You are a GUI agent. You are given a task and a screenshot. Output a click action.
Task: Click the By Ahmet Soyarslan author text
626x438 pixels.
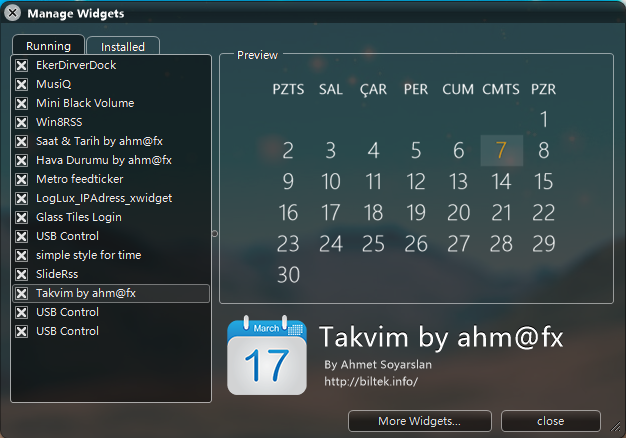pyautogui.click(x=378, y=365)
